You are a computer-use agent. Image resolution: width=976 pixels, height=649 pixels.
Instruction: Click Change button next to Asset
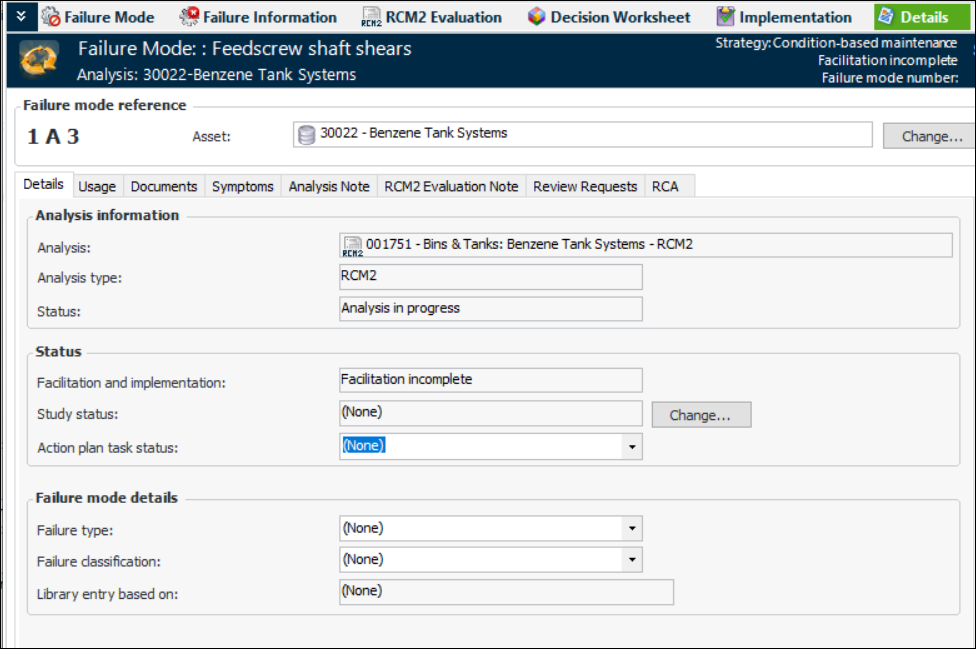(930, 136)
